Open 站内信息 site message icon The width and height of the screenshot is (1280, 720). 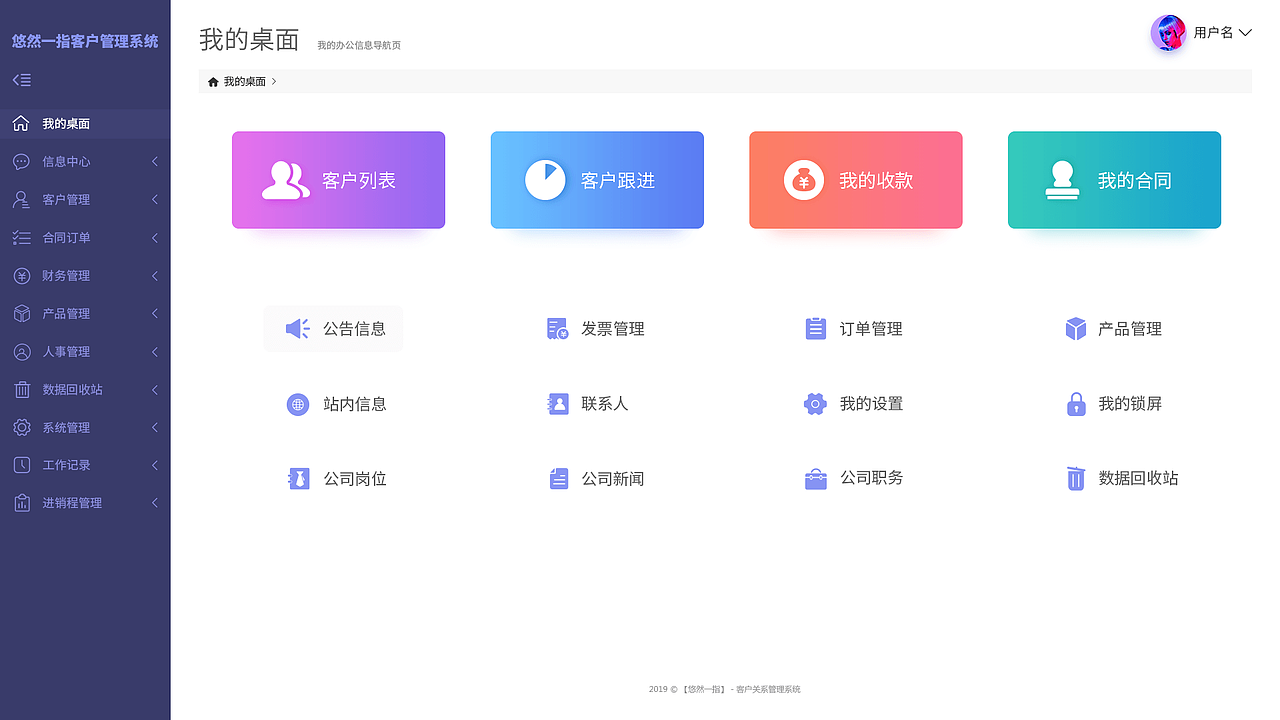pyautogui.click(x=297, y=404)
